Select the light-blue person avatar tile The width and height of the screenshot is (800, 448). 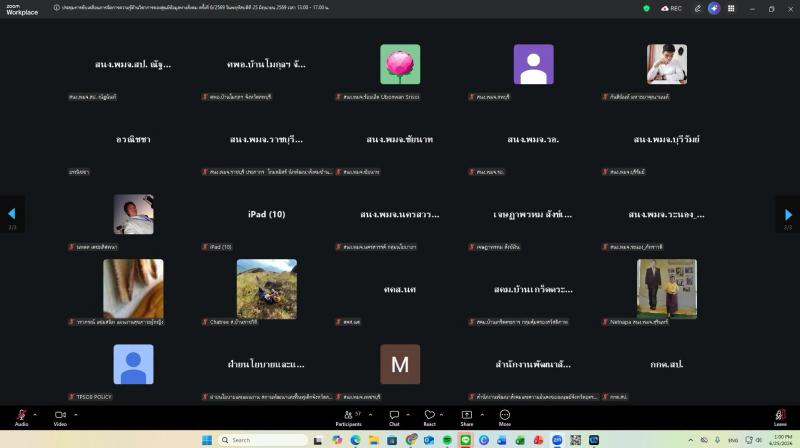(x=133, y=364)
